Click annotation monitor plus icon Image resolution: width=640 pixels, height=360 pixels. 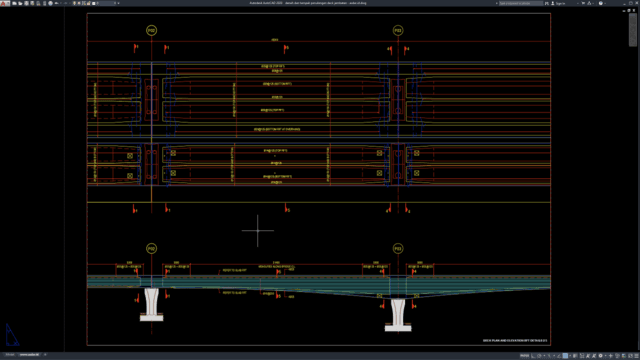(x=611, y=356)
